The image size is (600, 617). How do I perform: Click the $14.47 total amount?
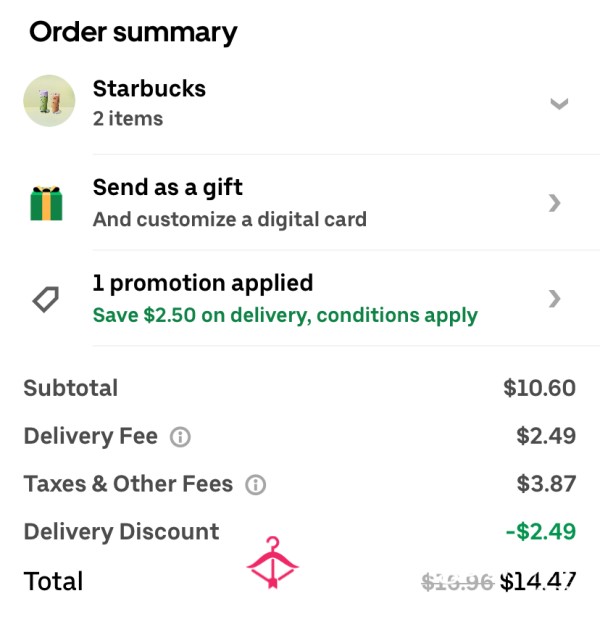coord(538,581)
